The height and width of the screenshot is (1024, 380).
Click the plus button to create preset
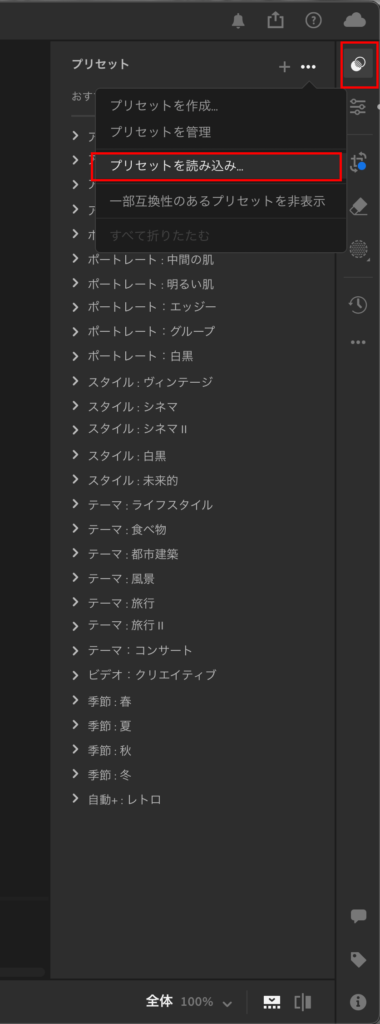284,67
